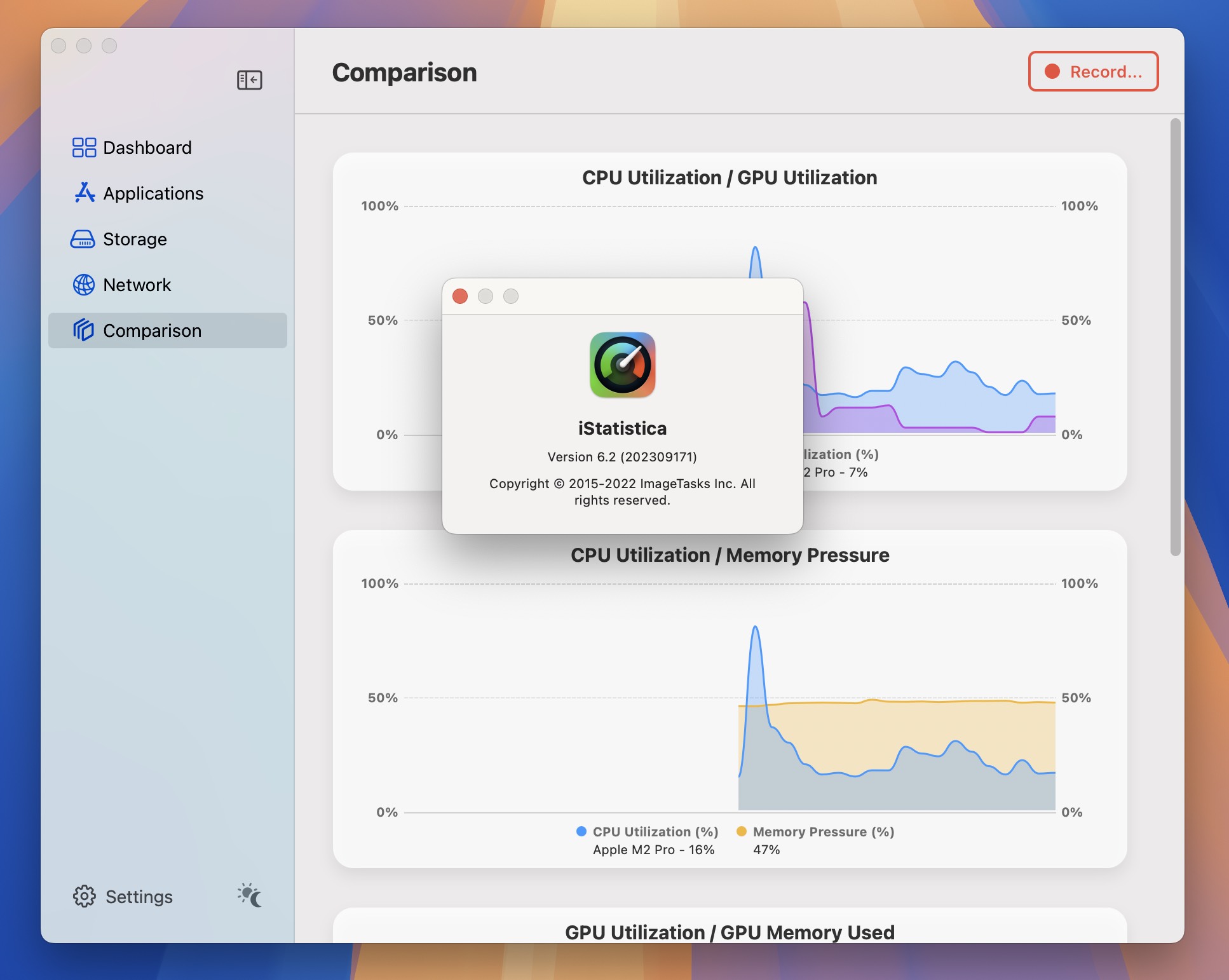Image resolution: width=1229 pixels, height=980 pixels.
Task: Click the About dialog minimize button
Action: click(485, 296)
